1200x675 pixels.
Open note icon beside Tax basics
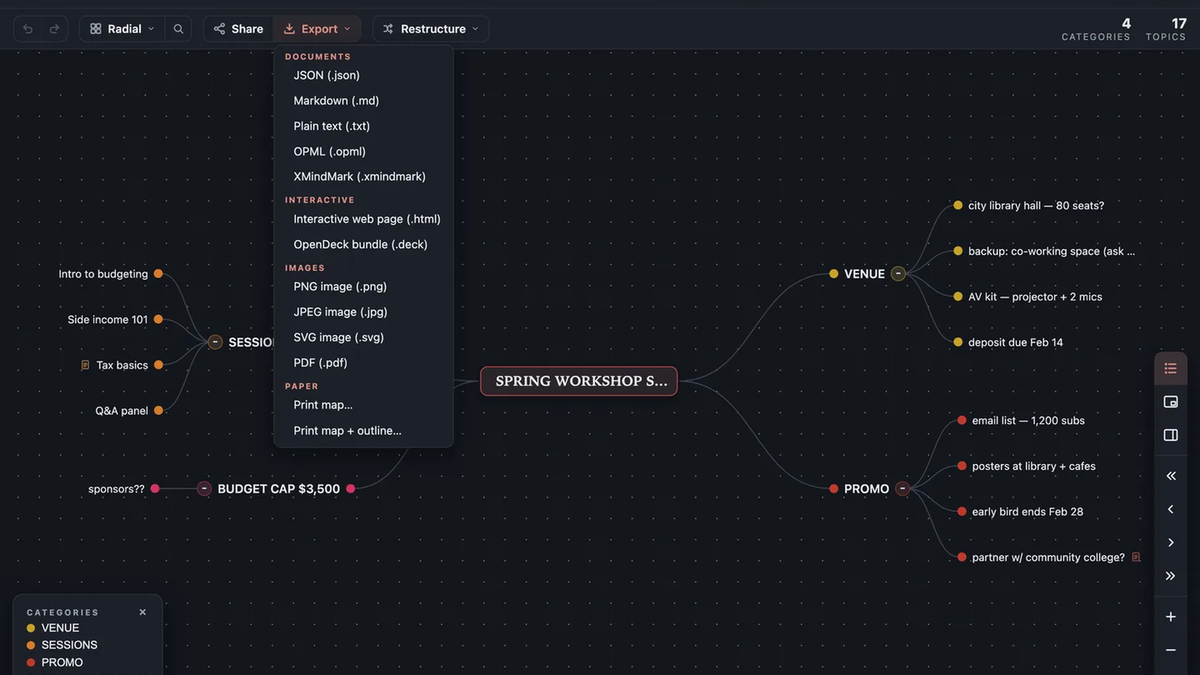click(x=85, y=365)
